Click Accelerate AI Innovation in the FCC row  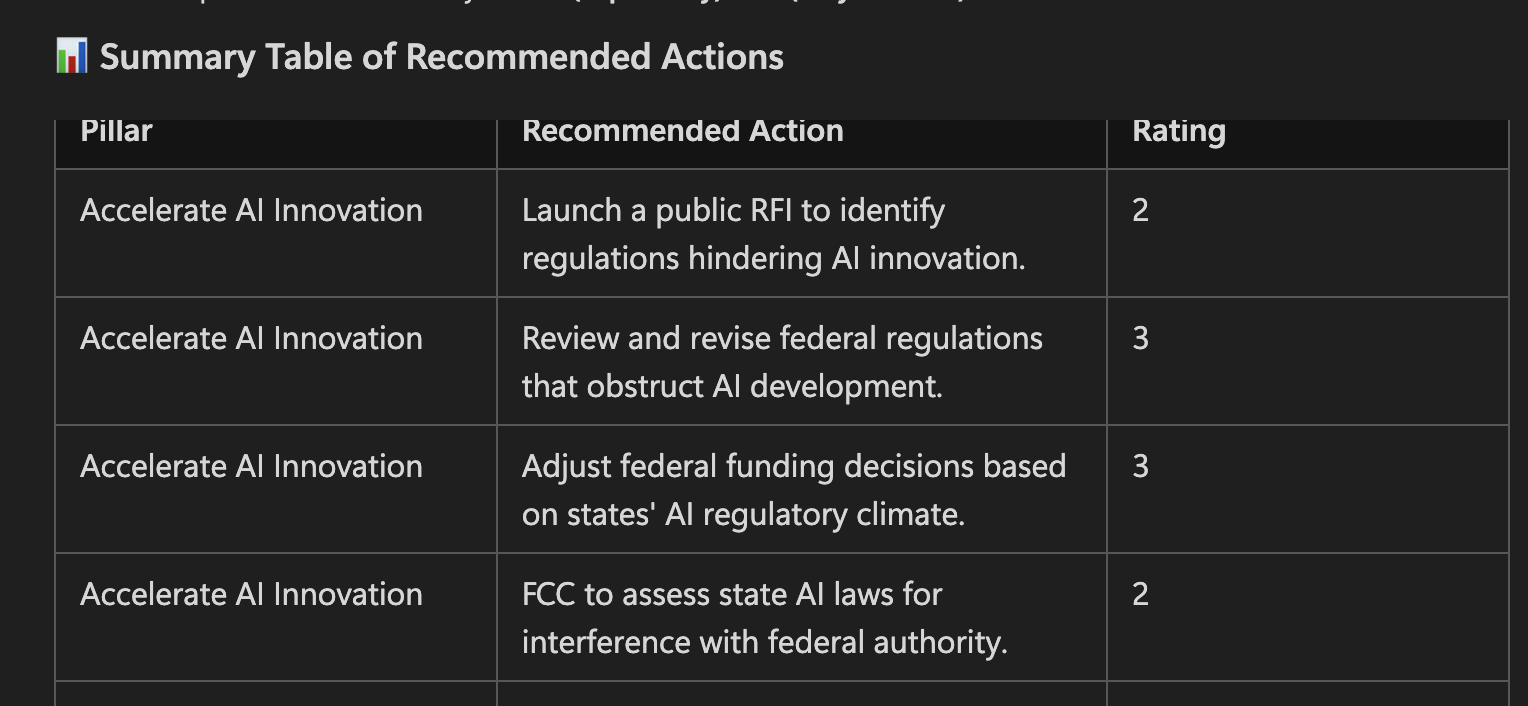[251, 594]
